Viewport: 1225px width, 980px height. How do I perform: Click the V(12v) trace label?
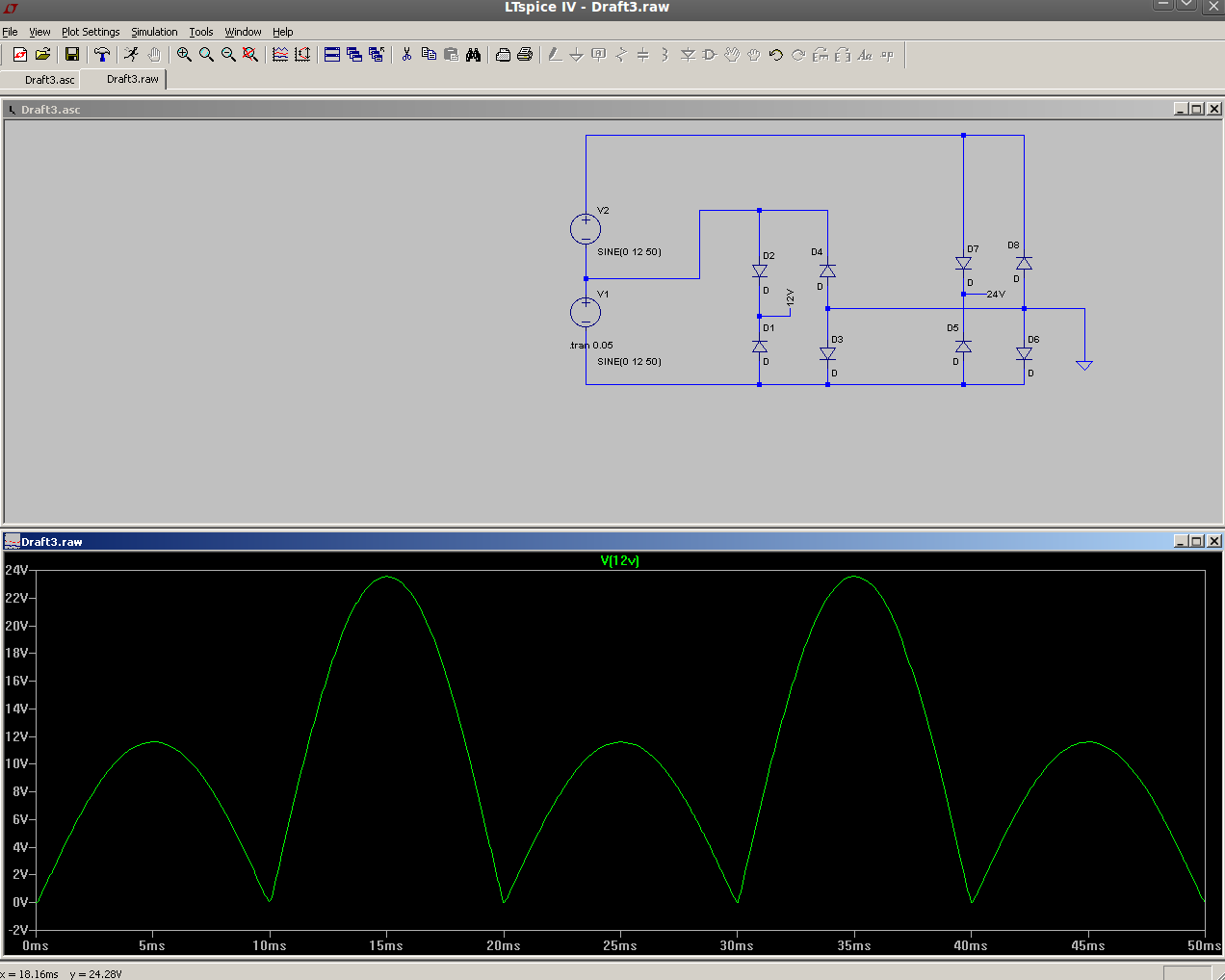[x=619, y=560]
